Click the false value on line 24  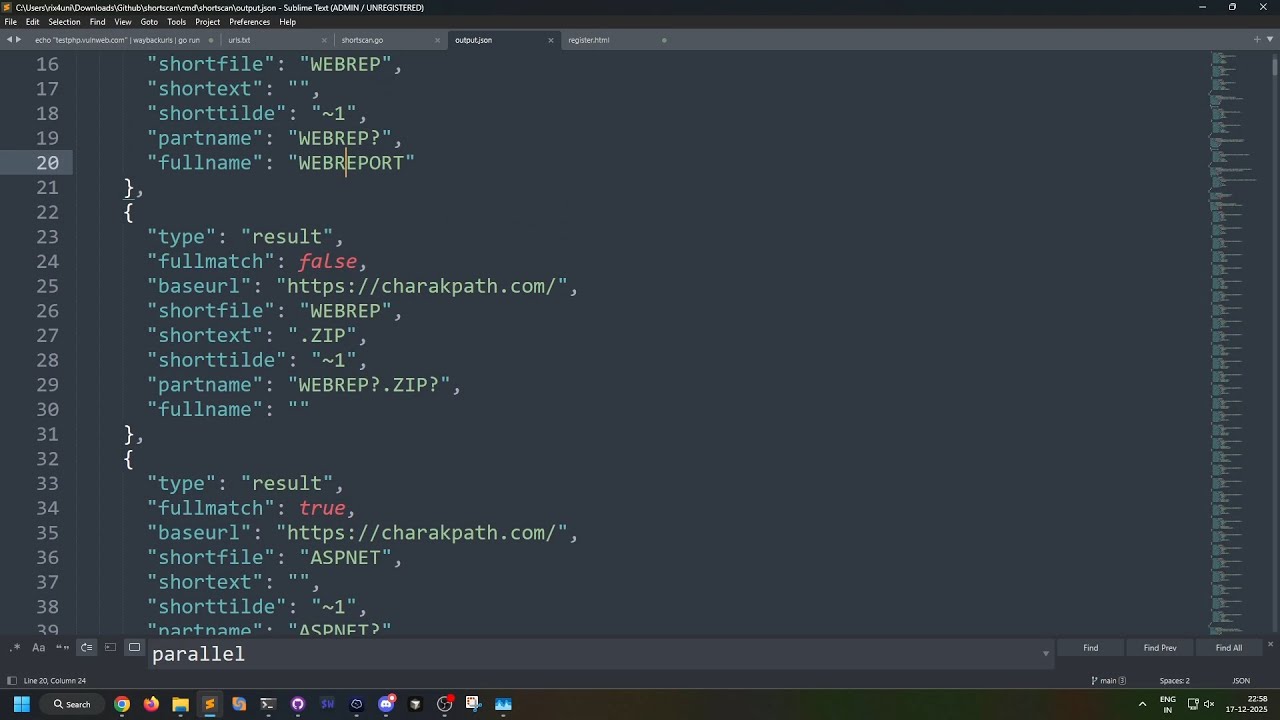click(x=327, y=262)
